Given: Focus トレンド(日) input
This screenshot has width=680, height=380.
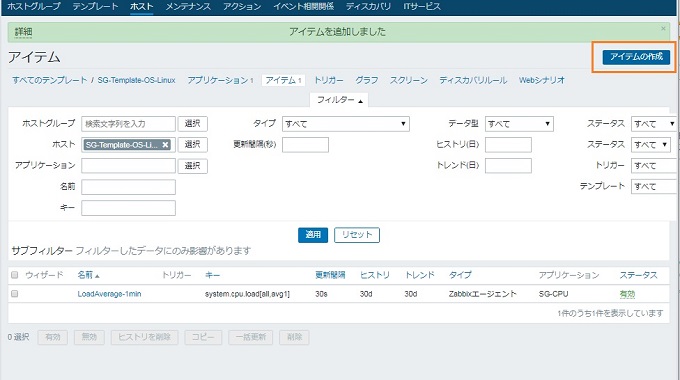Looking at the screenshot, I should 508,166.
